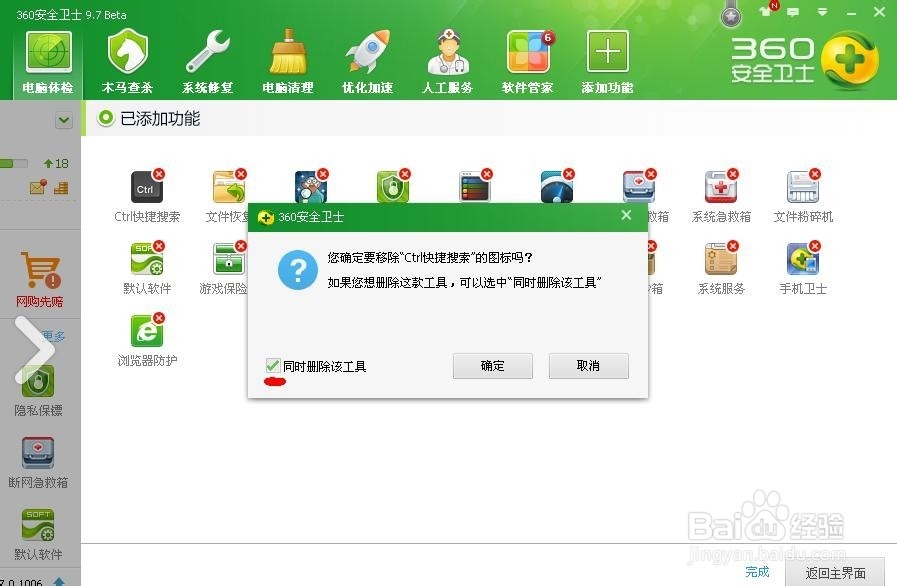Switch to the 电脑清理 (PC Cleanup) tab
Viewport: 897px width, 586px height.
[x=287, y=60]
